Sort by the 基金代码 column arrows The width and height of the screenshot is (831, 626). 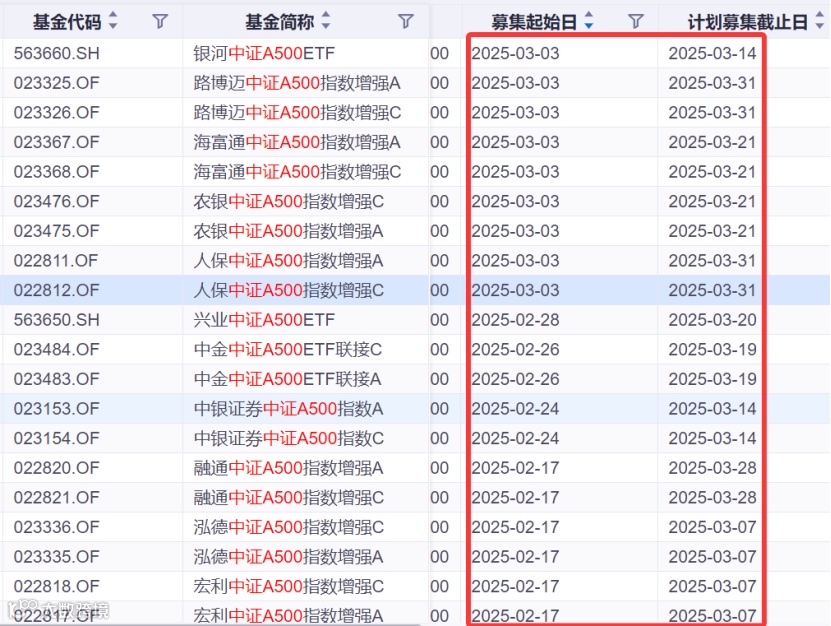(113, 21)
